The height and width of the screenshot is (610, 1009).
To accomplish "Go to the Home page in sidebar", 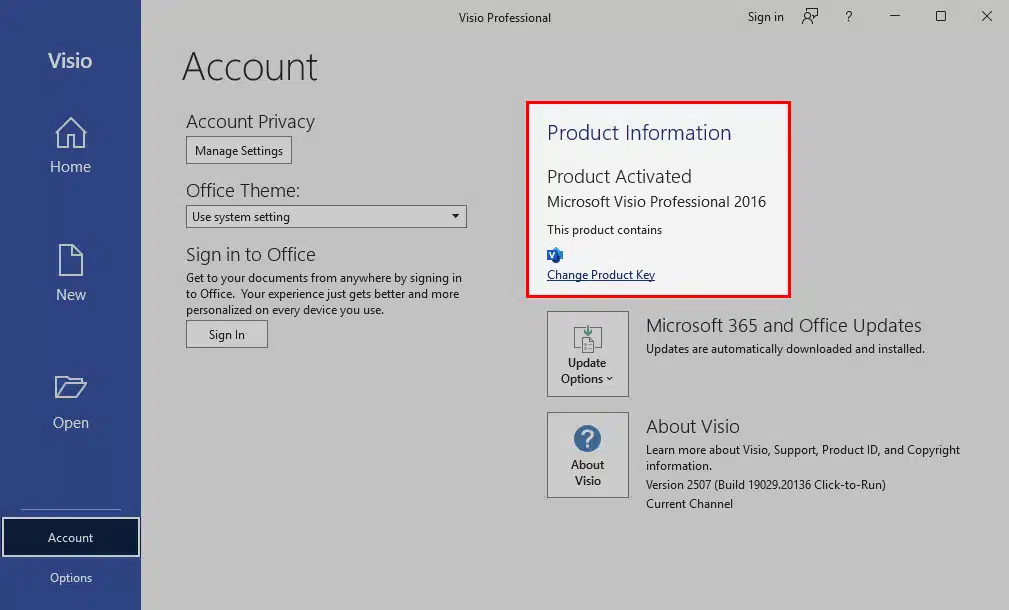I will pyautogui.click(x=70, y=147).
